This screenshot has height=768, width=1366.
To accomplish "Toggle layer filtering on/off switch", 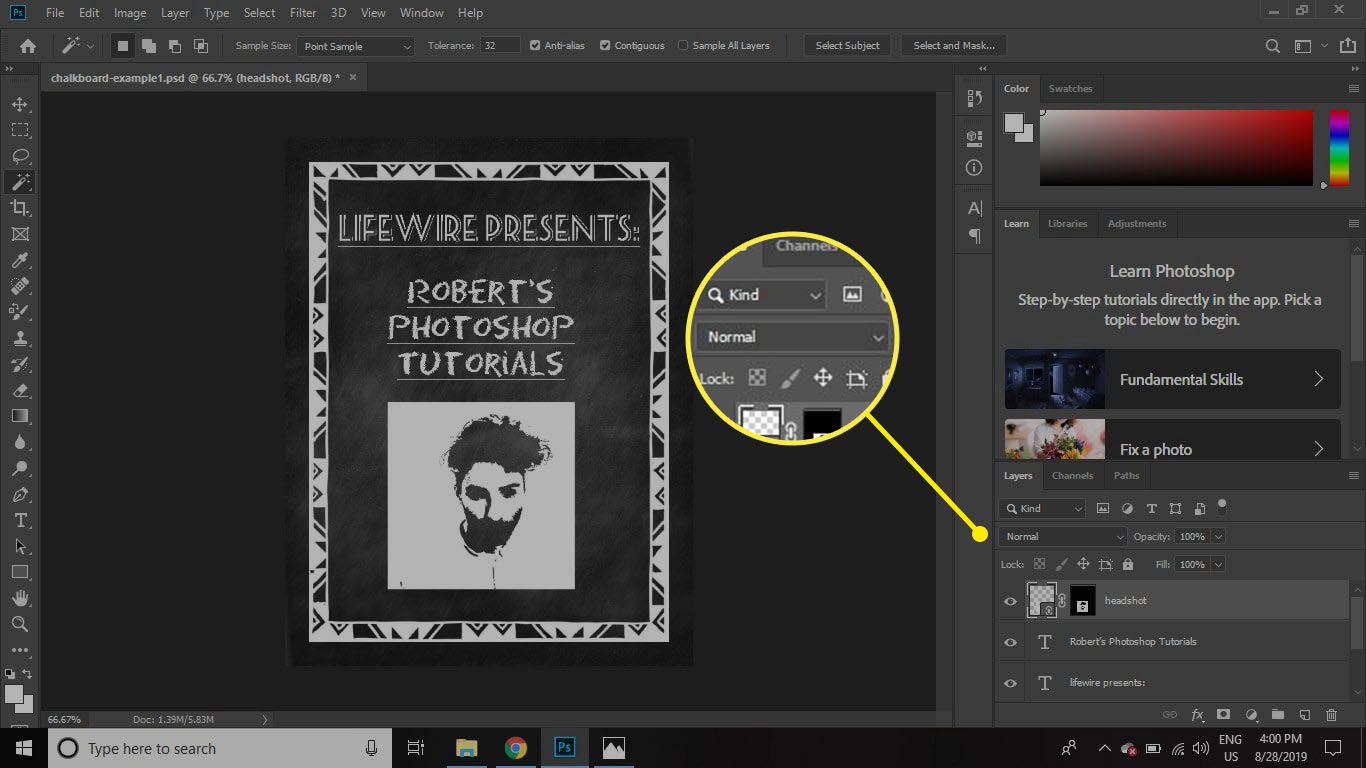I will 1222,505.
